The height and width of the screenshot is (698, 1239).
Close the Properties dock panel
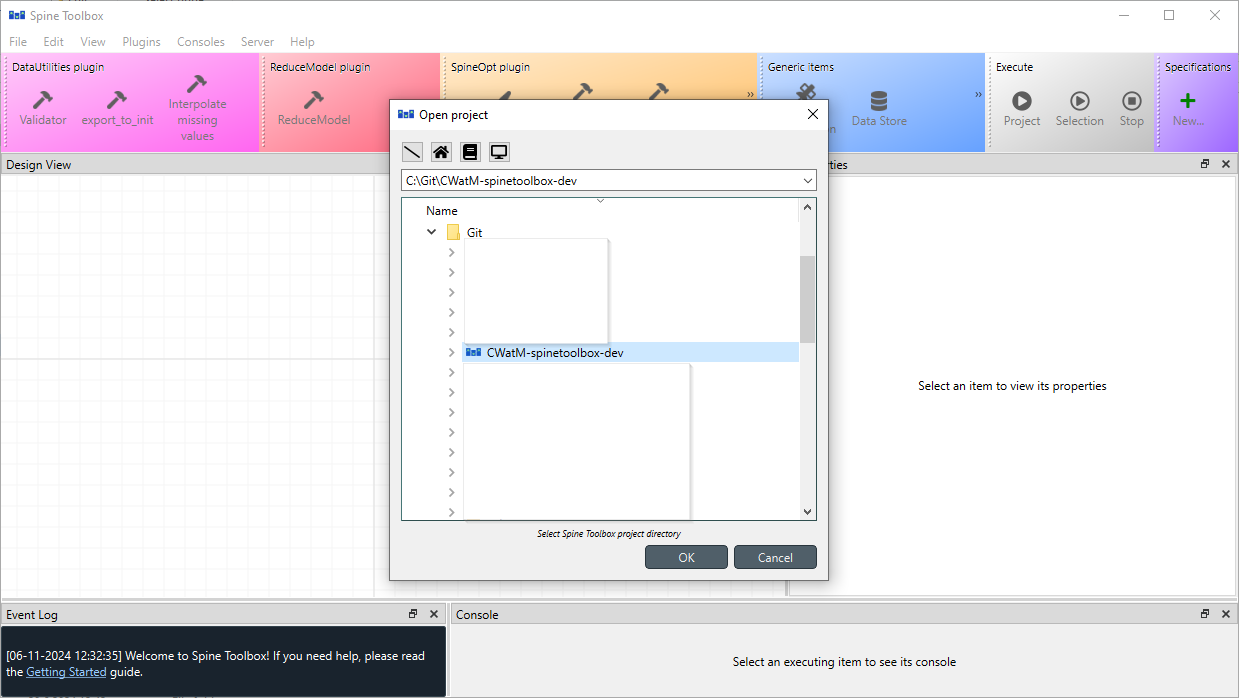pyautogui.click(x=1226, y=164)
